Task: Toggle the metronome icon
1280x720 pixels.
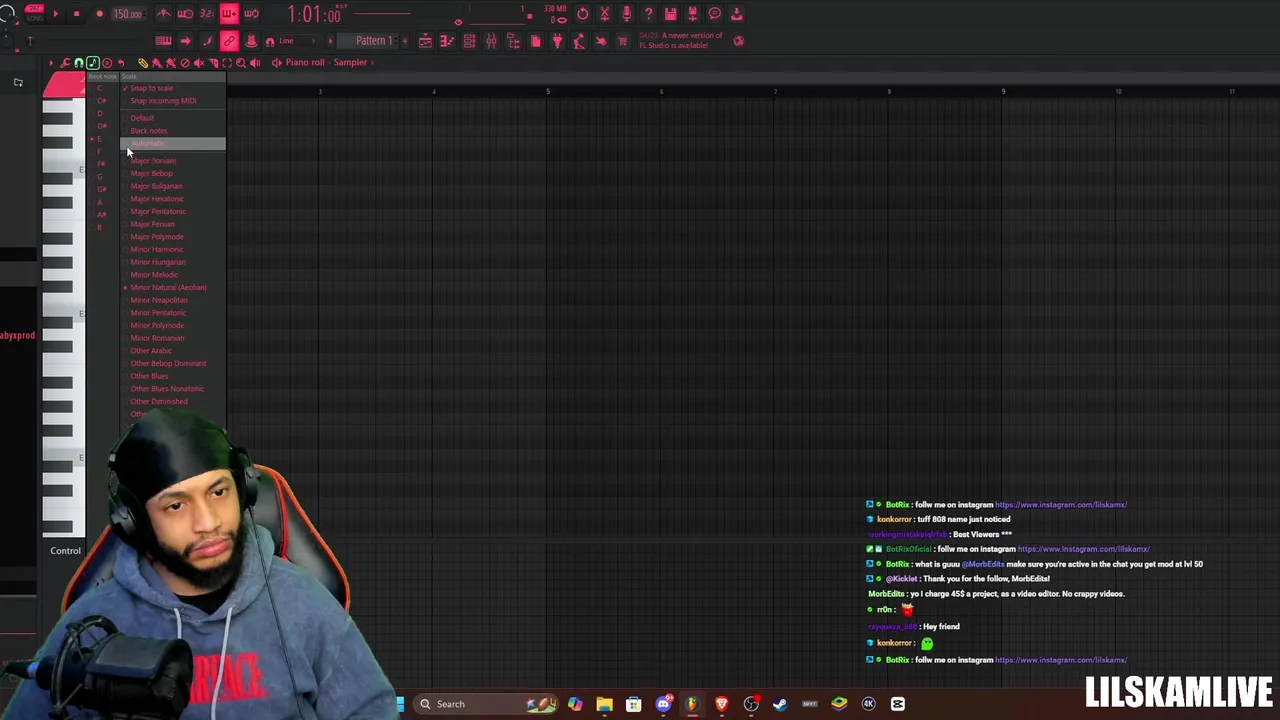Action: 163,14
